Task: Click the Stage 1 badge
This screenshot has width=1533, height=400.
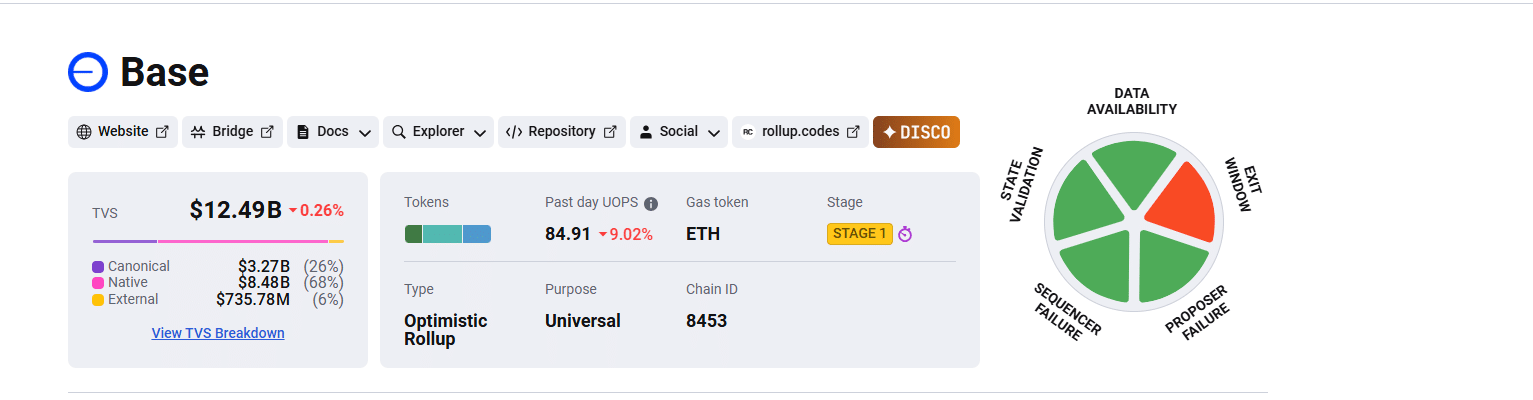Action: [x=859, y=234]
